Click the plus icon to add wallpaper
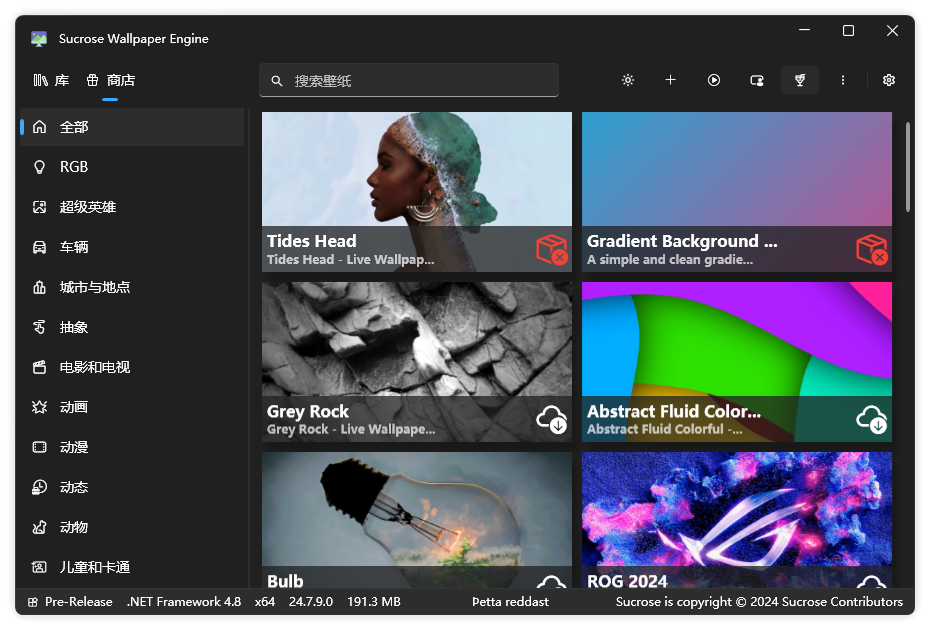930x630 pixels. point(670,80)
